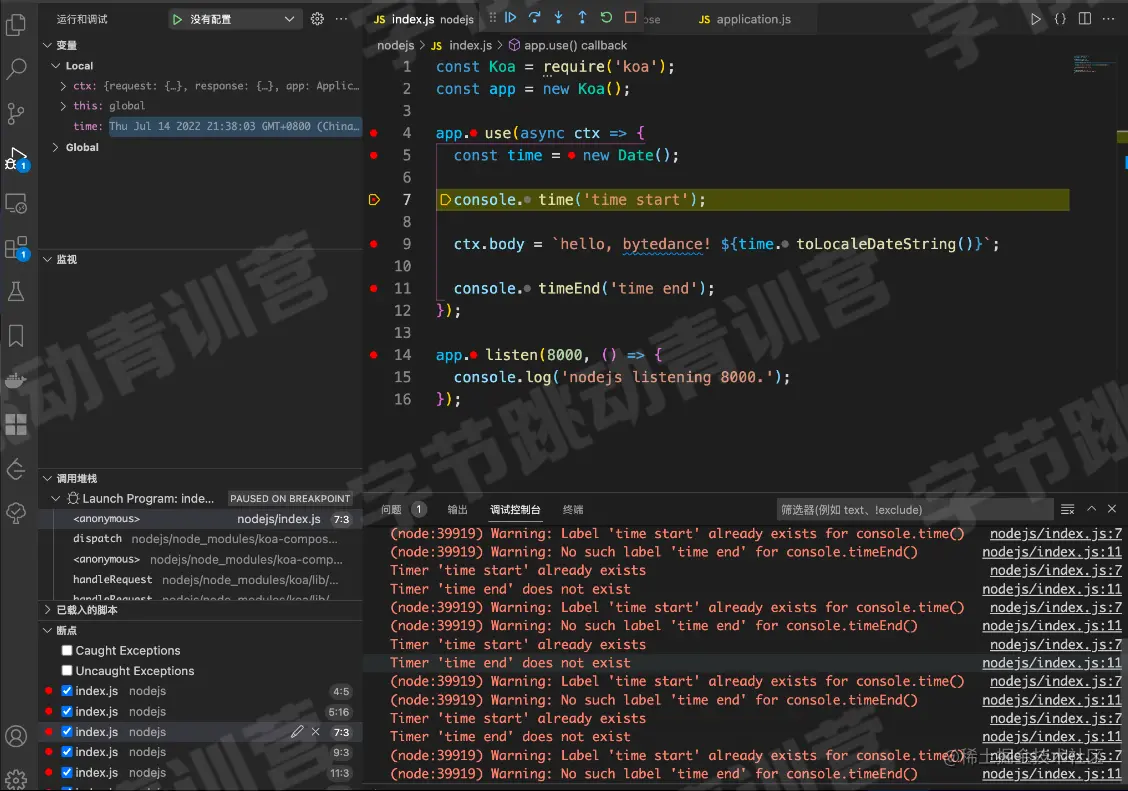
Task: Run the file with the editor play button
Action: (x=1035, y=19)
